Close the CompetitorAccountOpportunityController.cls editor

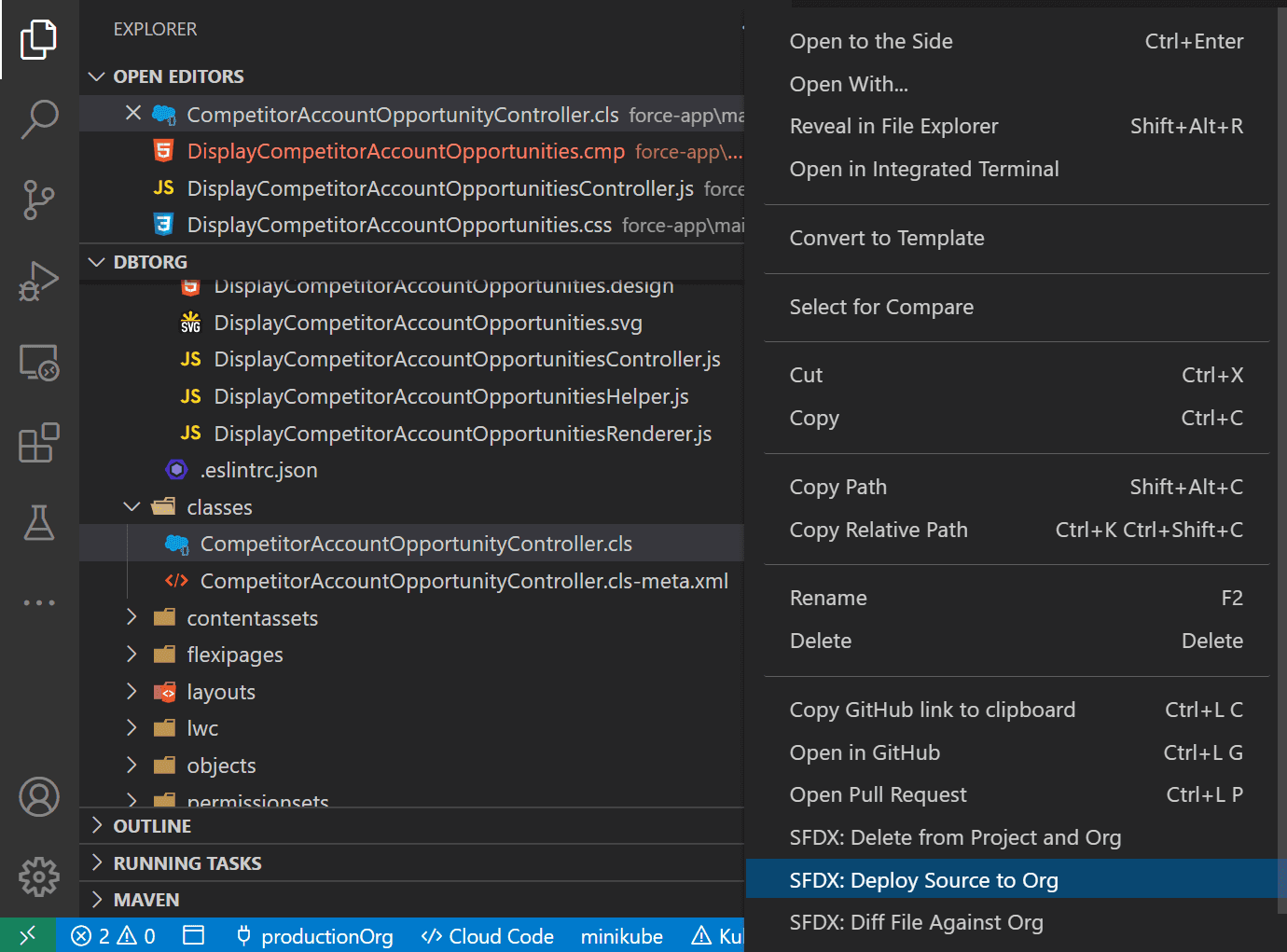coord(133,113)
